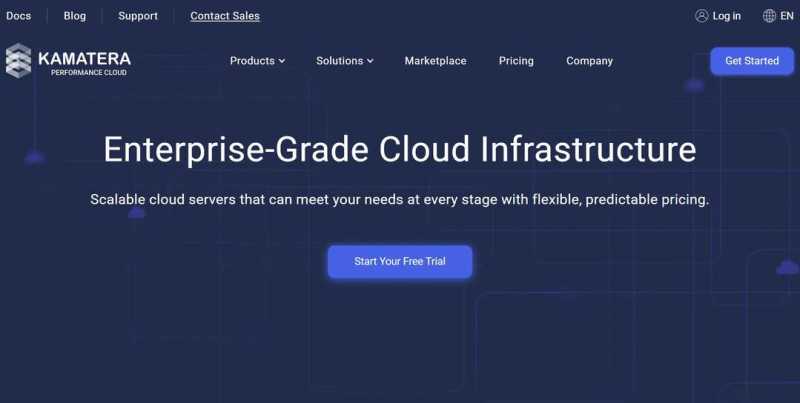Viewport: 800px width, 403px height.
Task: Click the Kamatera cube logo icon
Action: (x=19, y=60)
